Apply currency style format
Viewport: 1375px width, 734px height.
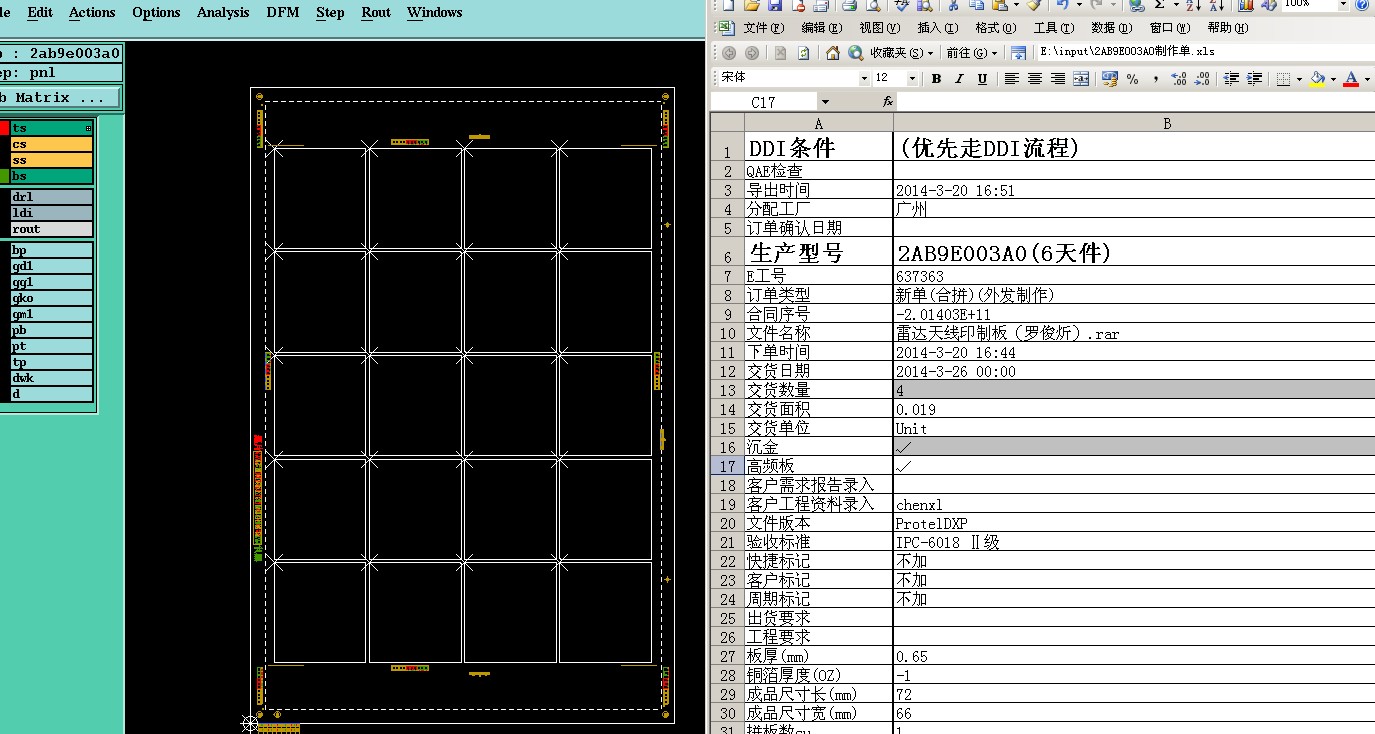(1109, 79)
